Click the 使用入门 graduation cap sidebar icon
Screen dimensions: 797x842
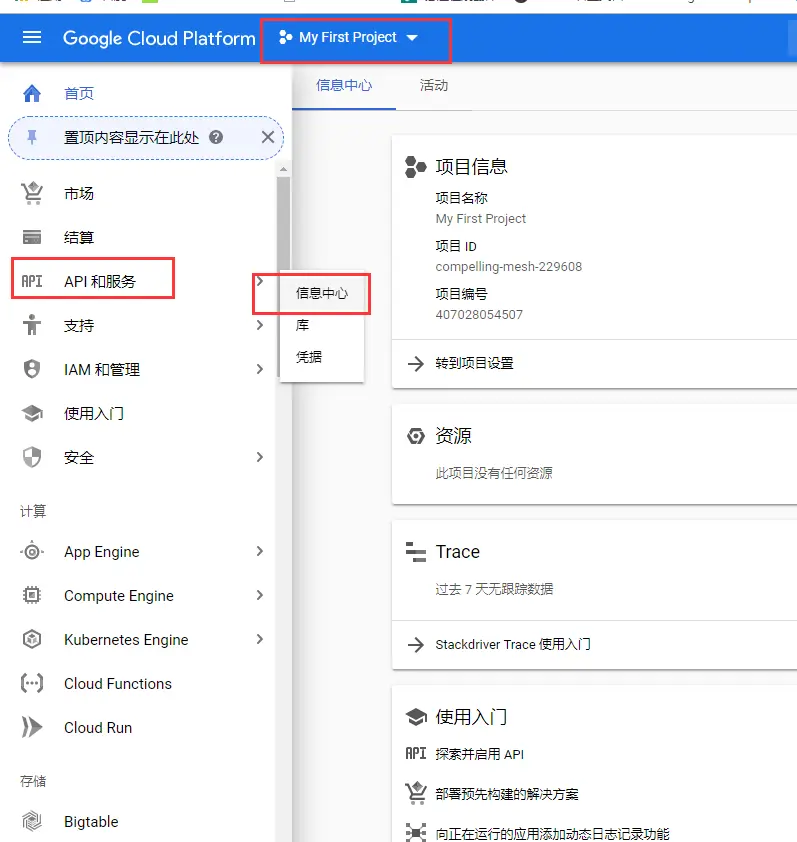(32, 413)
